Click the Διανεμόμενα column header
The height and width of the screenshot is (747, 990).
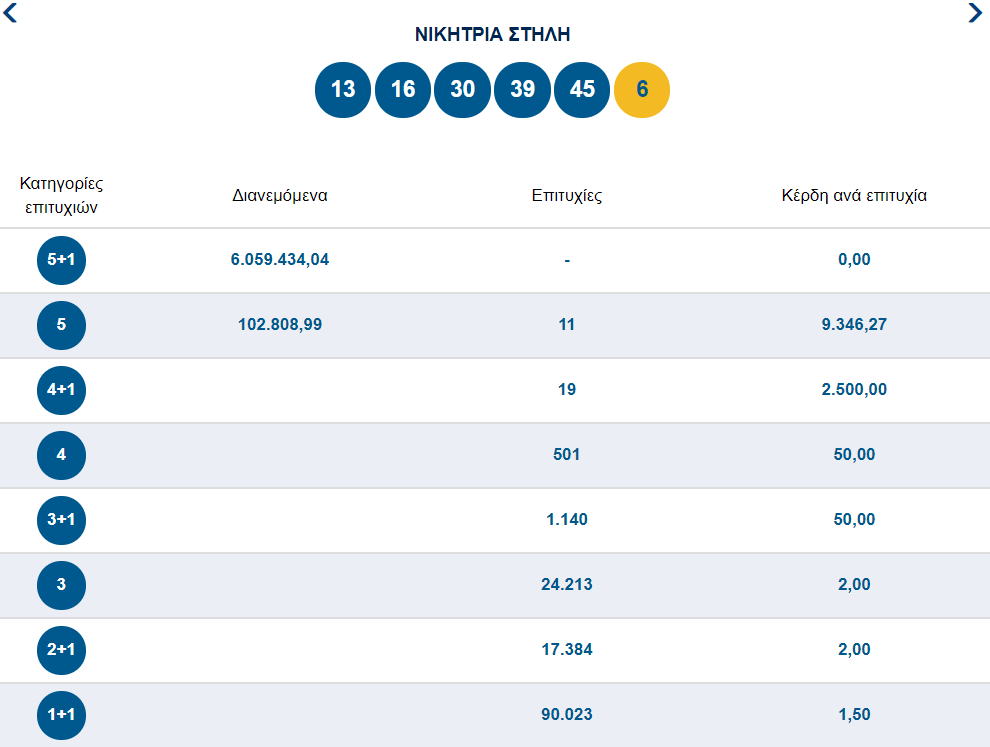(280, 196)
